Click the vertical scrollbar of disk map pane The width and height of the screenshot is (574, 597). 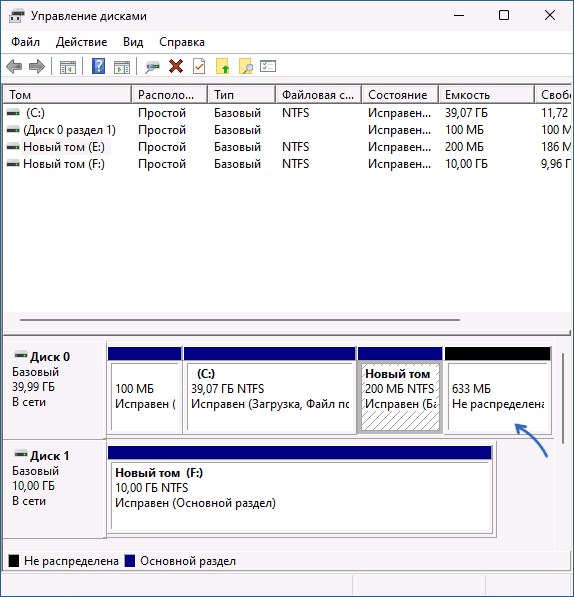[563, 398]
